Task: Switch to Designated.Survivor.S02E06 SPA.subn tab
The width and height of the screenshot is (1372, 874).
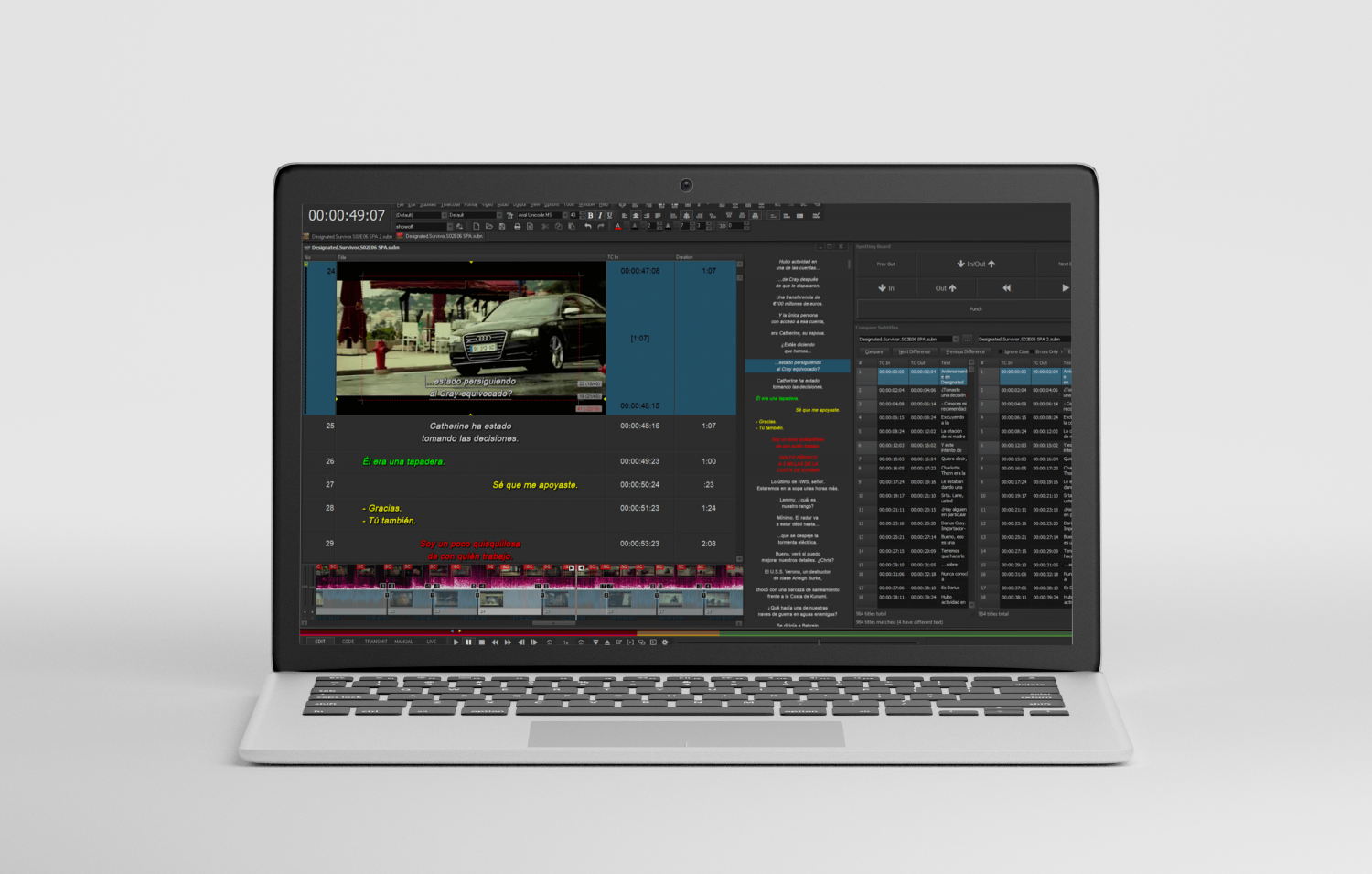Action: pyautogui.click(x=440, y=236)
